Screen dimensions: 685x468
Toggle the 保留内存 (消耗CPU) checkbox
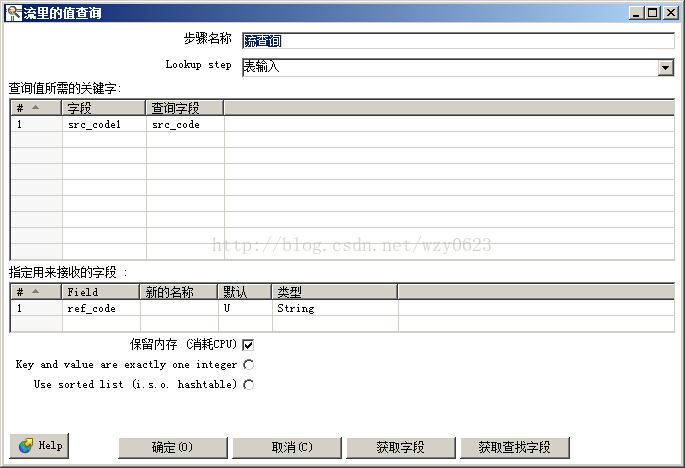[248, 345]
